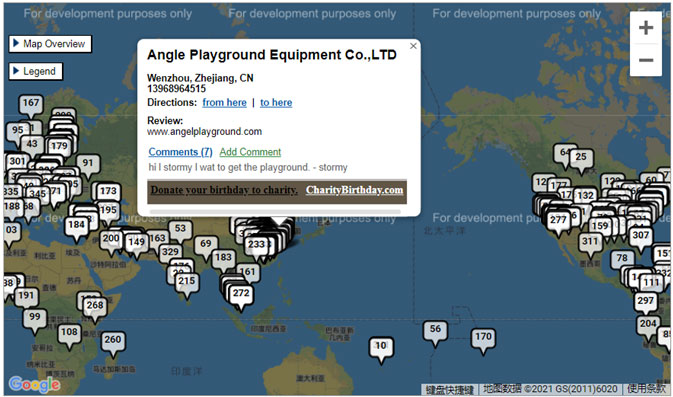Viewport: 673px width, 397px height.
Task: Click the marker numbered 56
Action: [435, 332]
